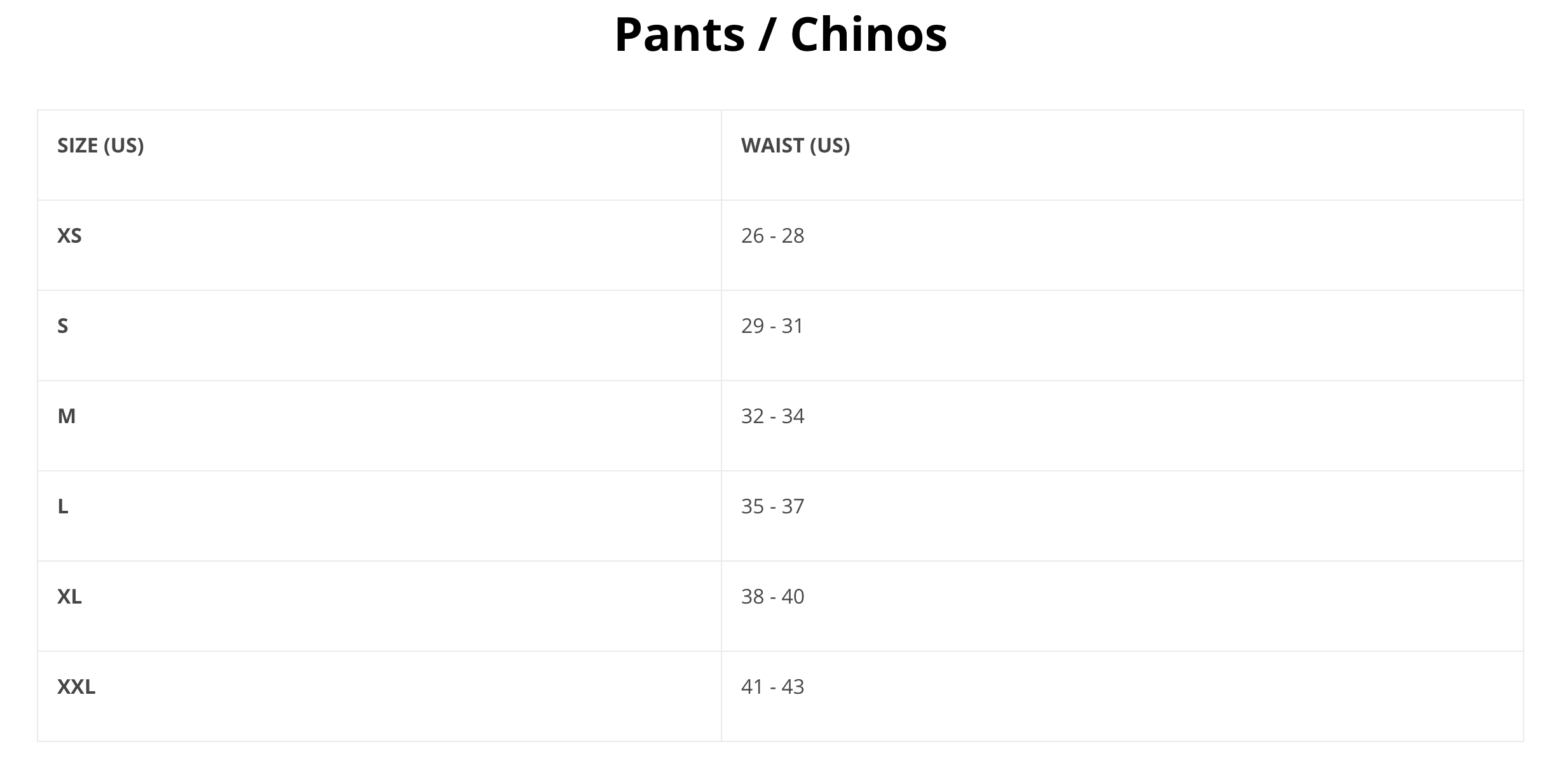This screenshot has height=784, width=1565.
Task: Click the word Chinos in the title
Action: coord(868,34)
